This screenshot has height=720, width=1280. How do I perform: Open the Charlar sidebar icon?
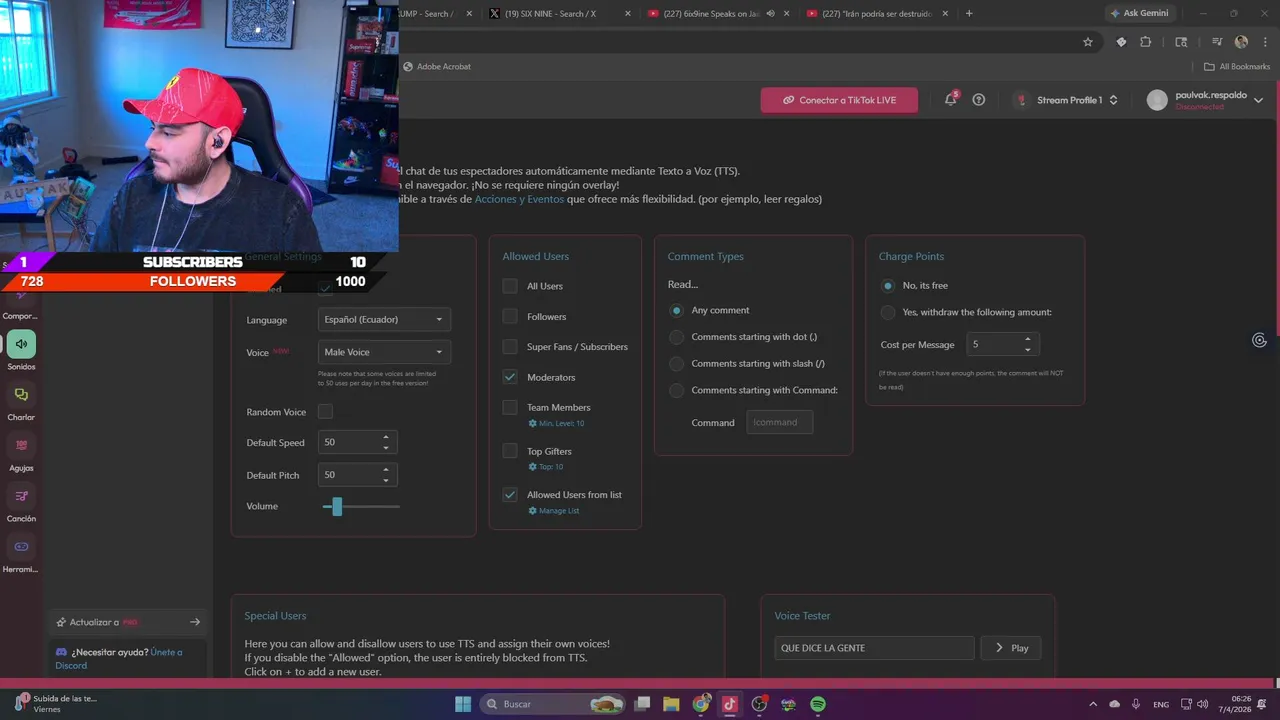tap(21, 395)
